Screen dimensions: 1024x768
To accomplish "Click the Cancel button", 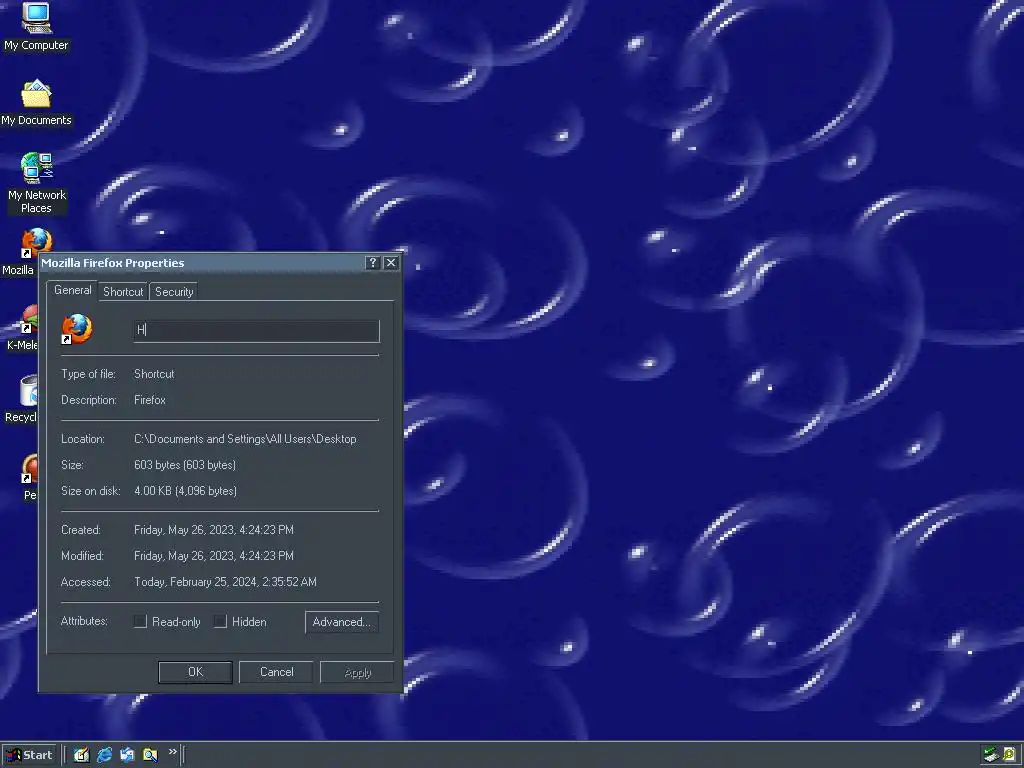I will click(x=276, y=672).
